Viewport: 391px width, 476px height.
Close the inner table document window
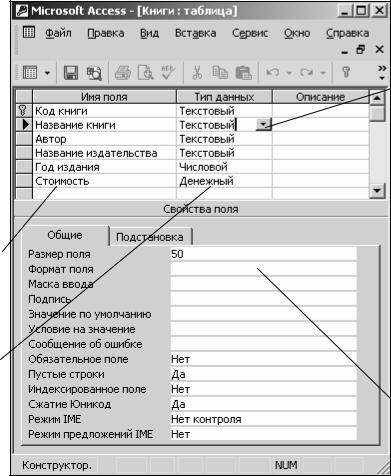[x=380, y=50]
